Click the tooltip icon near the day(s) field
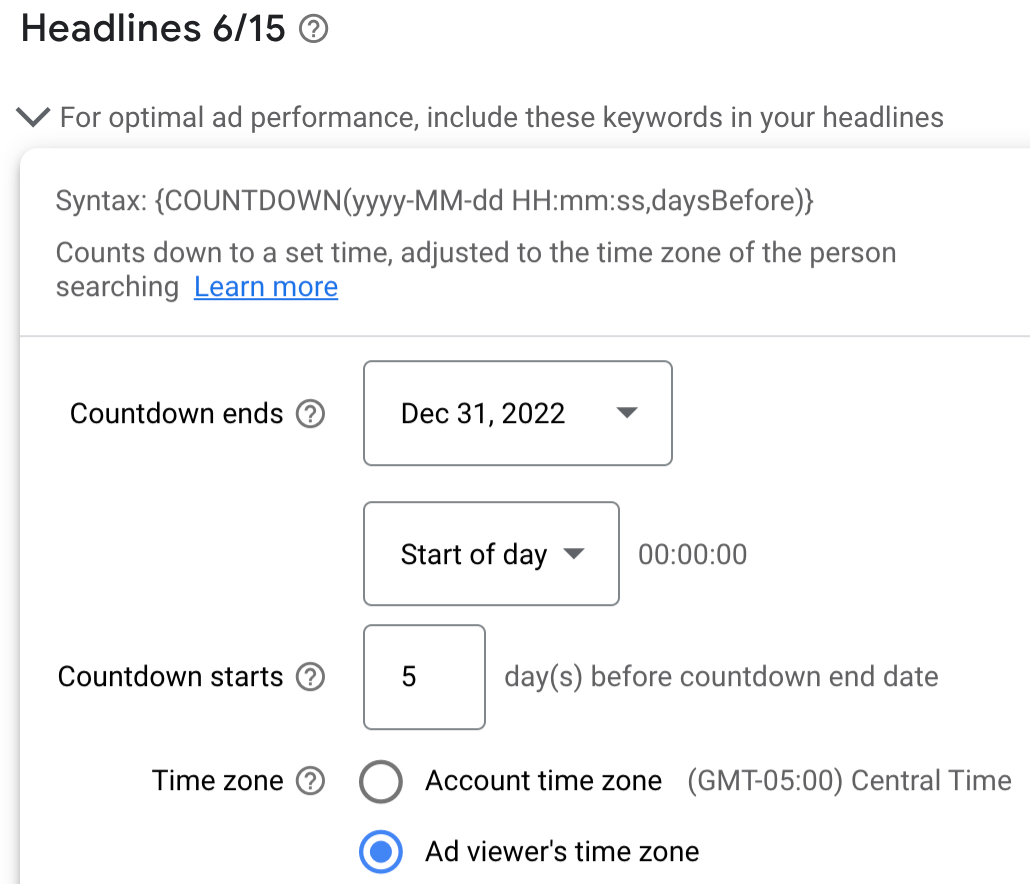1030x884 pixels. click(311, 677)
